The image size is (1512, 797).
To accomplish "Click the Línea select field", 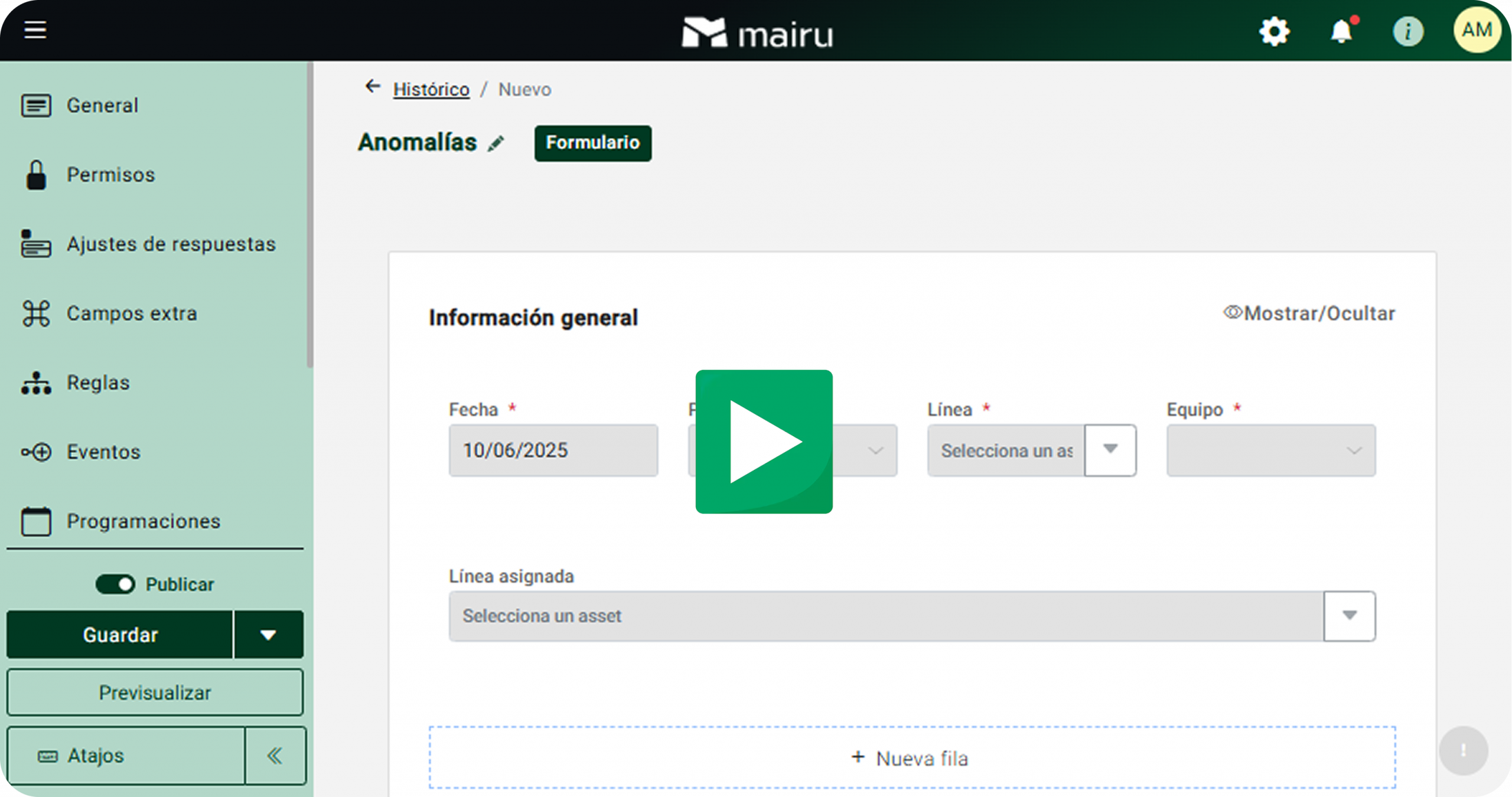I will pos(1006,450).
